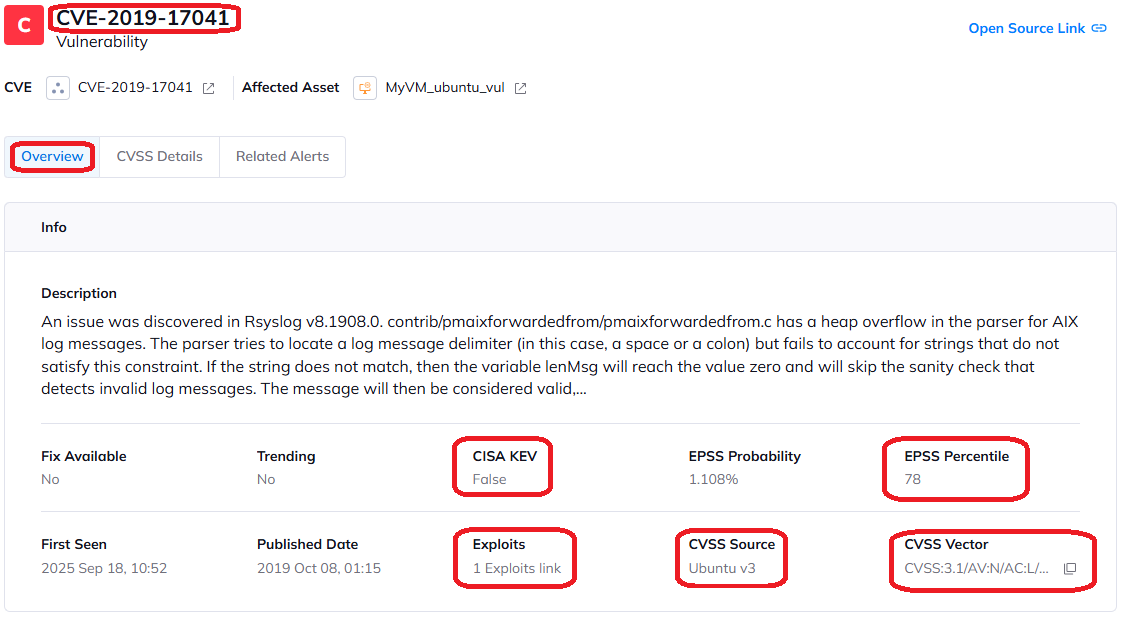The width and height of the screenshot is (1125, 620).
Task: Click the red C severity badge icon
Action: [x=24, y=24]
